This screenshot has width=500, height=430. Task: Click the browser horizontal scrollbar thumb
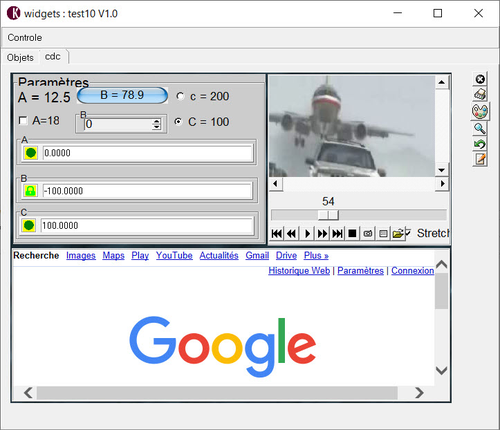pyautogui.click(x=217, y=393)
